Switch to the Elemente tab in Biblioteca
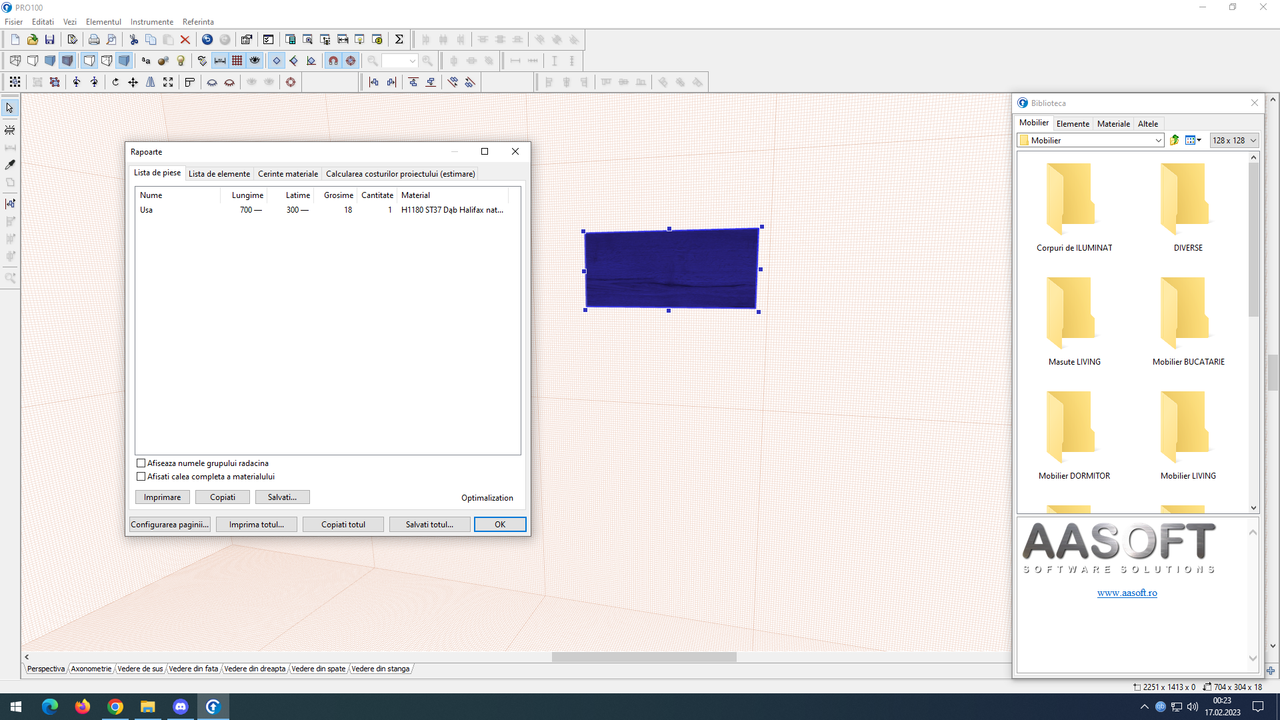 [1073, 124]
